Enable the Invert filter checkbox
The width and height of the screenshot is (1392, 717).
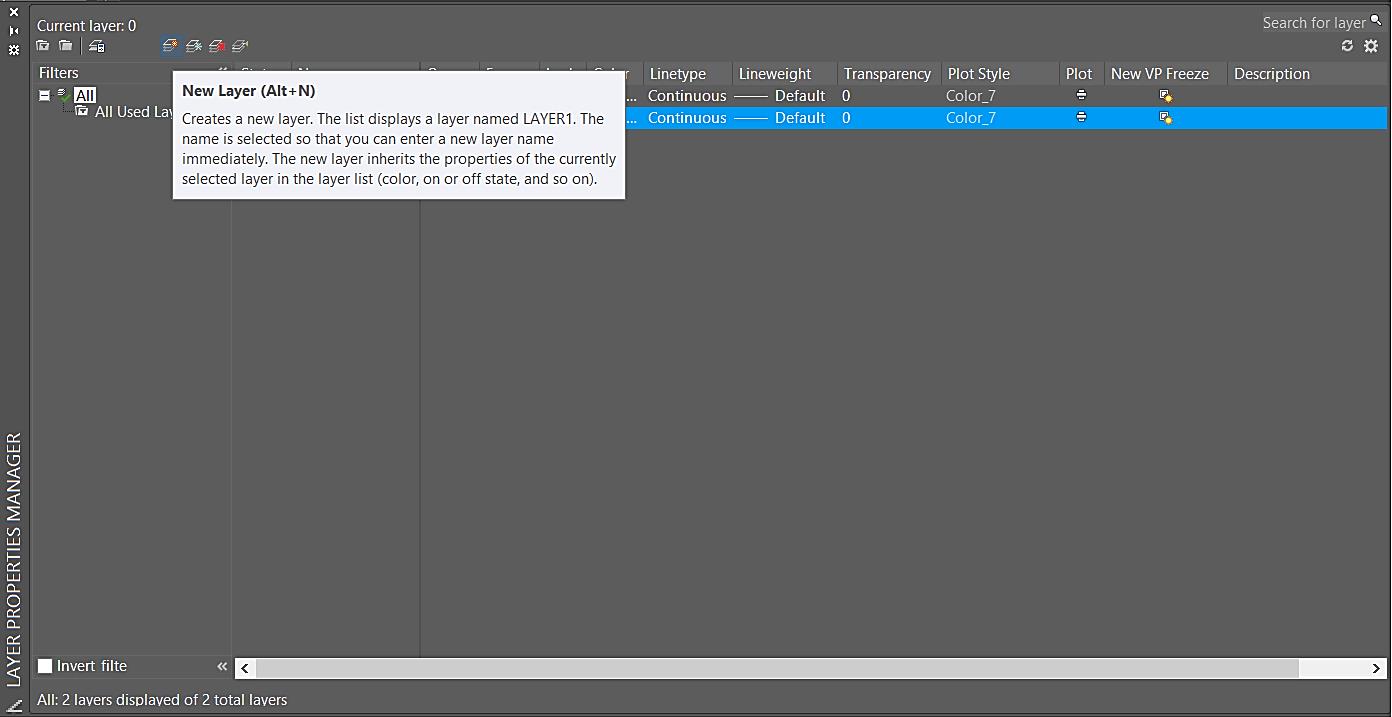click(45, 666)
